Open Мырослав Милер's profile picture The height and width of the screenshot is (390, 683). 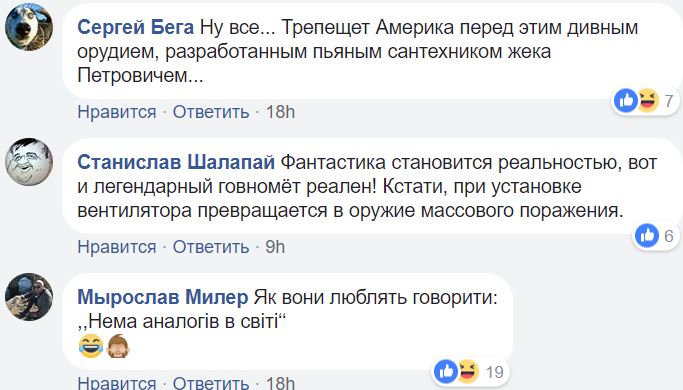click(29, 297)
